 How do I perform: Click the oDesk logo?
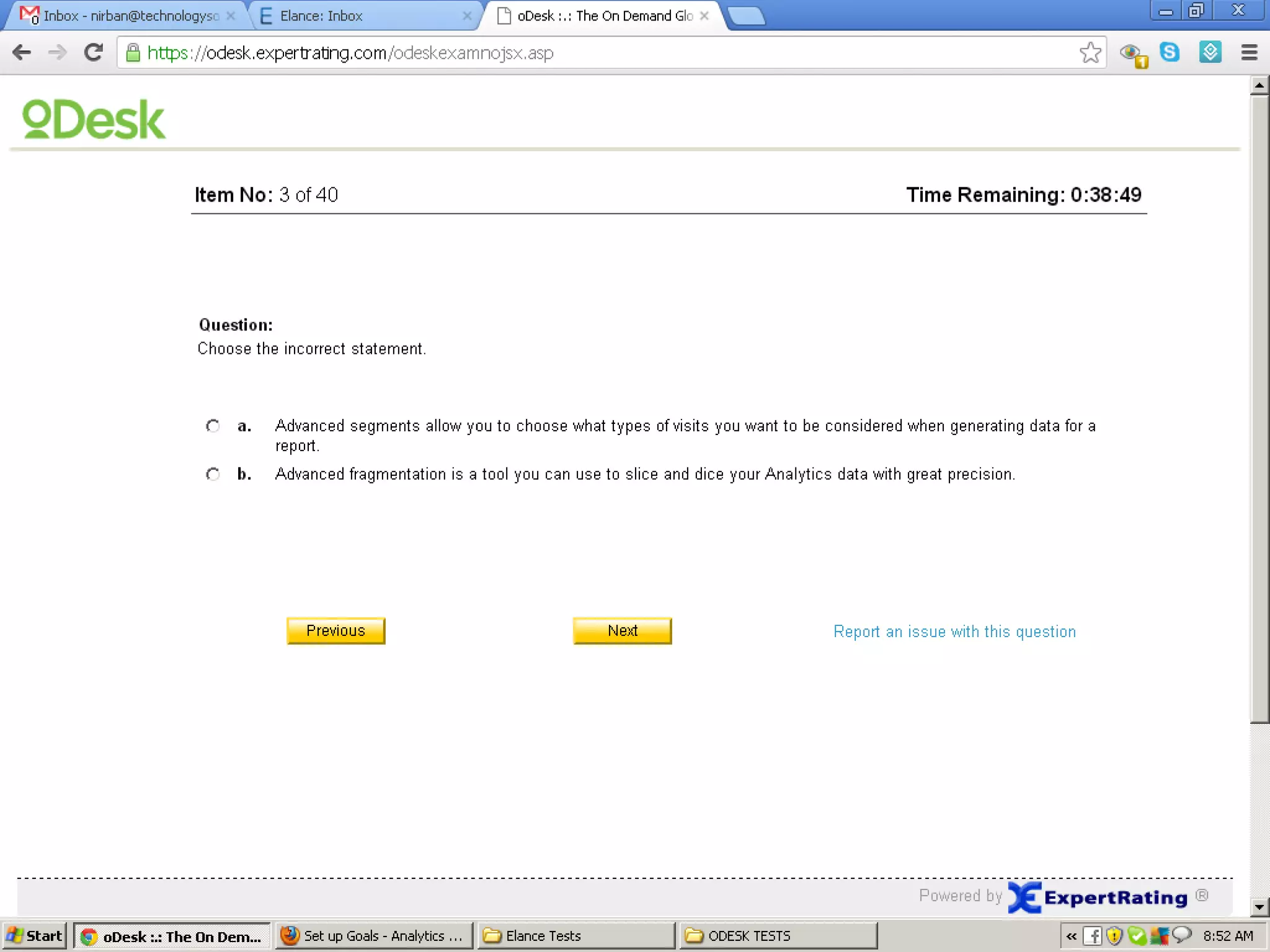[94, 119]
